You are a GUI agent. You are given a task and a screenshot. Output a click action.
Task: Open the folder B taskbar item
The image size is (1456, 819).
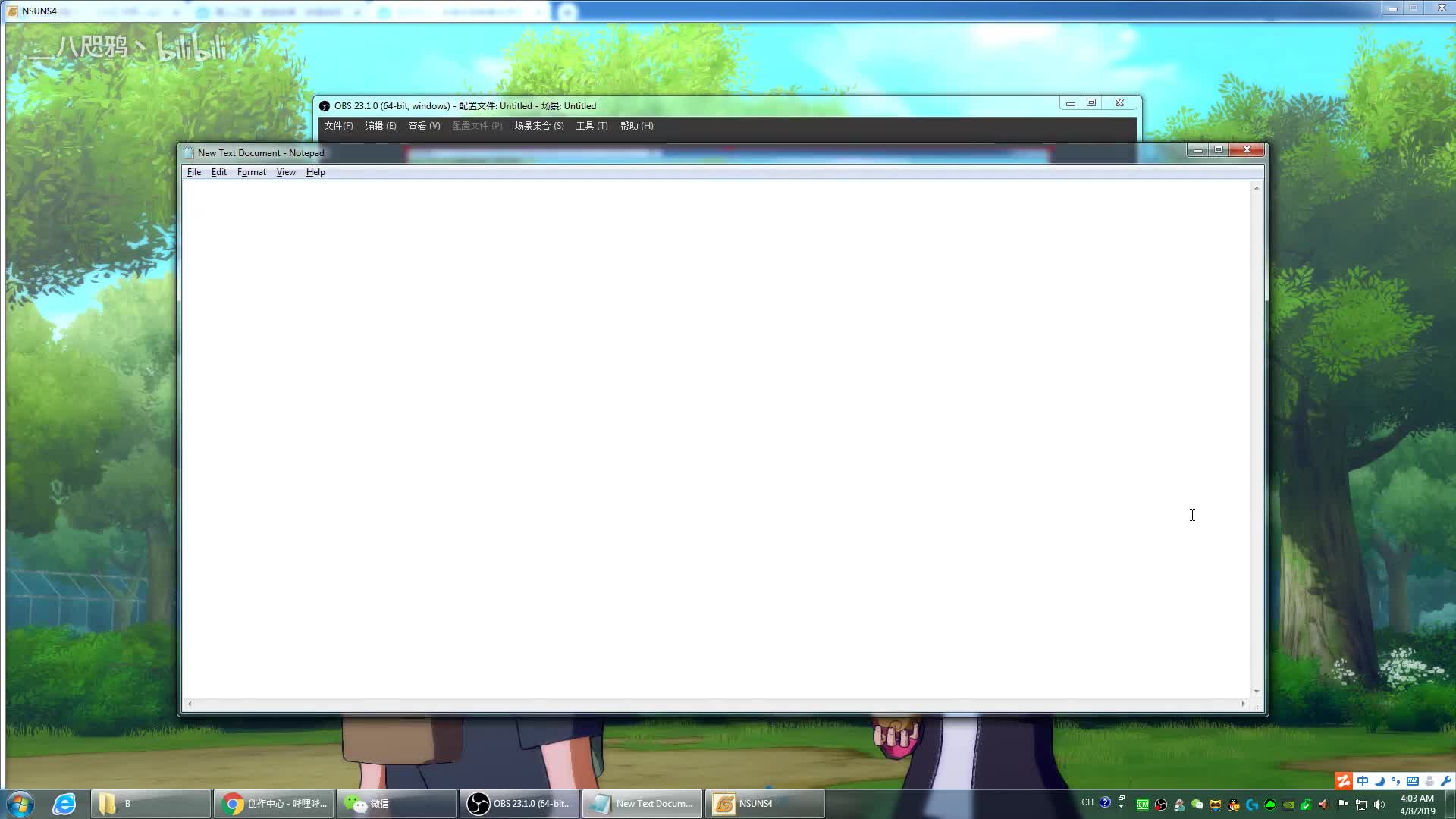[150, 804]
